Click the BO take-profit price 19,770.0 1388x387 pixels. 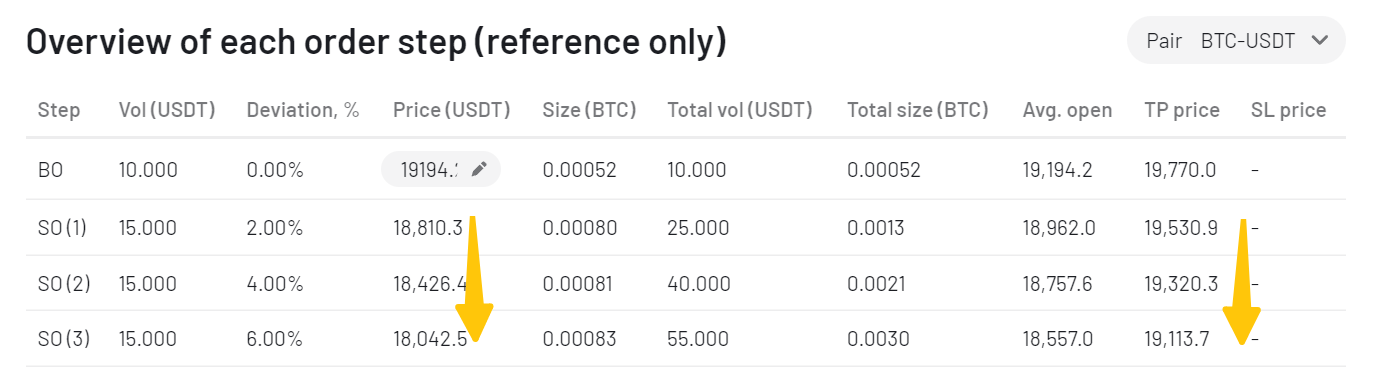click(x=1180, y=170)
